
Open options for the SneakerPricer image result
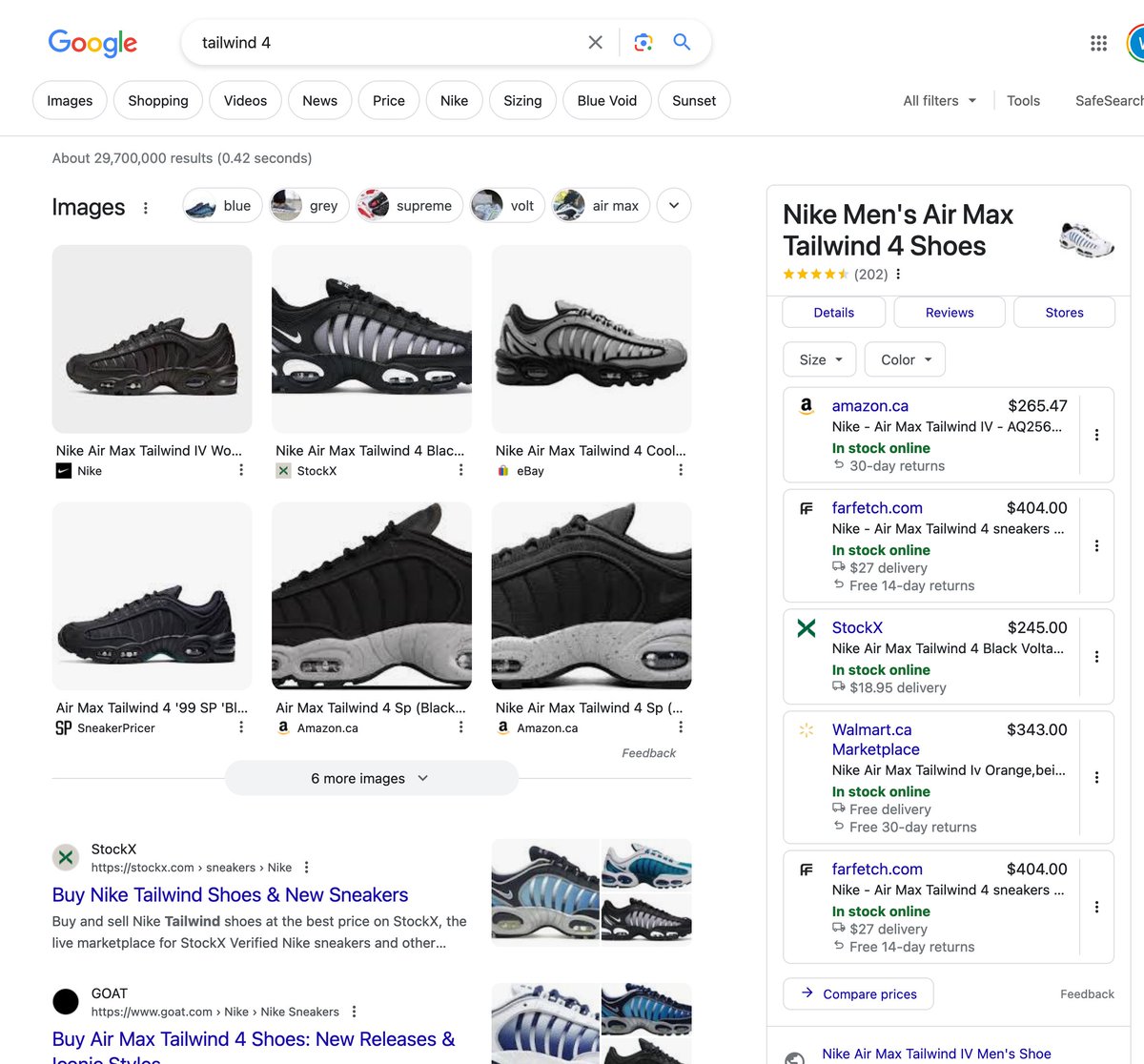[x=241, y=727]
